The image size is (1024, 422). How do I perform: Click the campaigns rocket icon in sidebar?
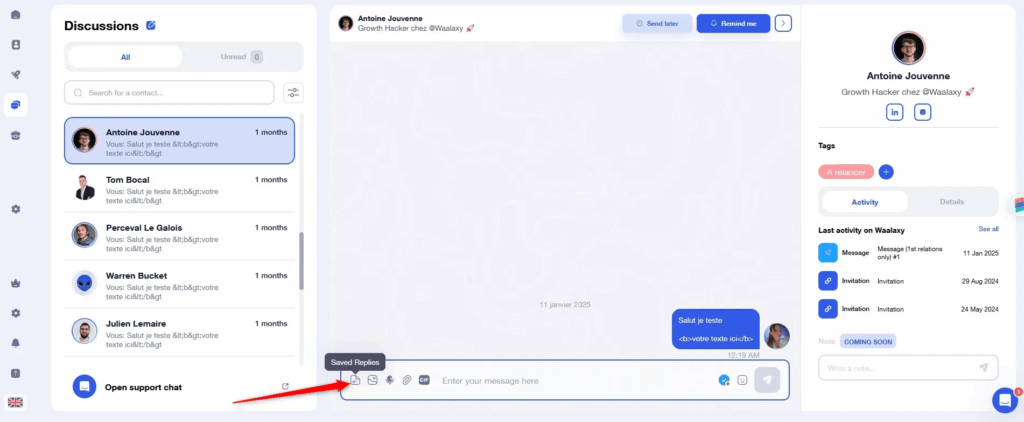[x=16, y=75]
